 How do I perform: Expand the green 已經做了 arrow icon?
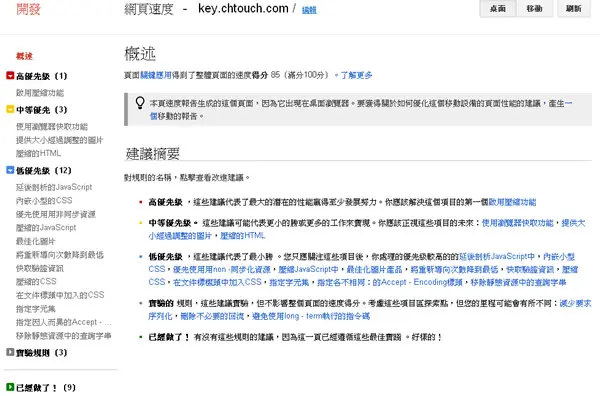click(x=10, y=387)
